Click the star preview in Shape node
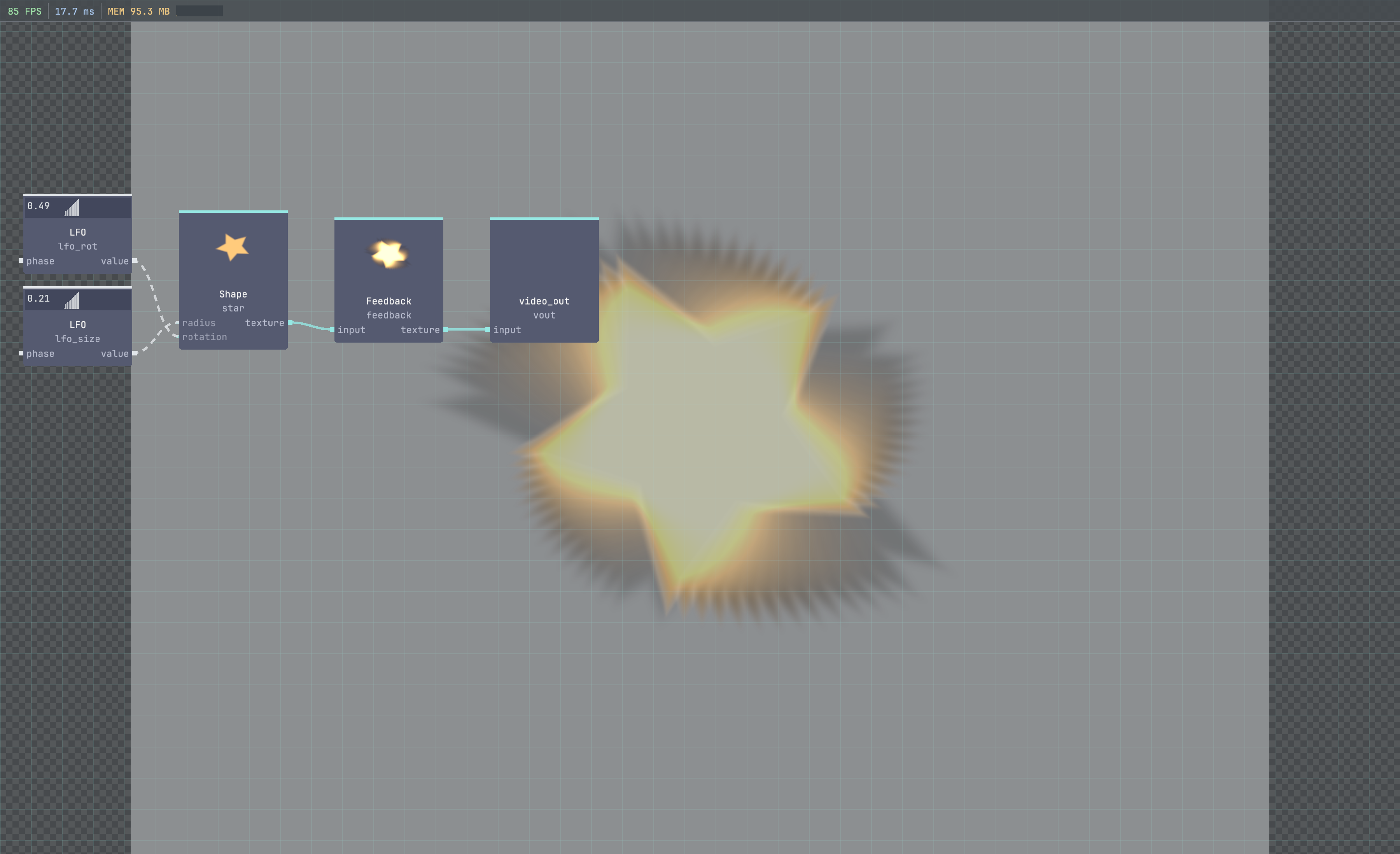 pos(233,247)
